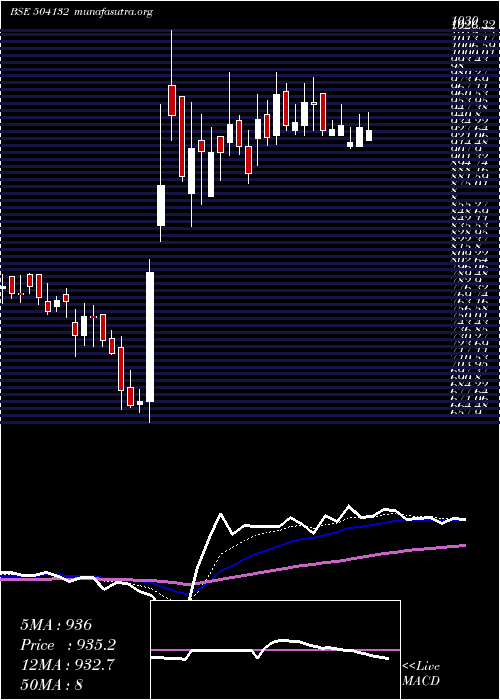The width and height of the screenshot is (500, 700).
Task: Click the magenta signal line in MACD panel
Action: click(x=275, y=650)
